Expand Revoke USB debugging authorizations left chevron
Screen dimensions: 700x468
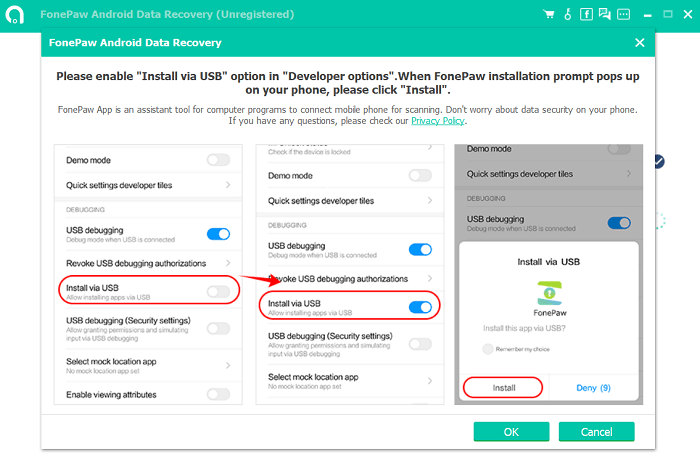[x=228, y=263]
